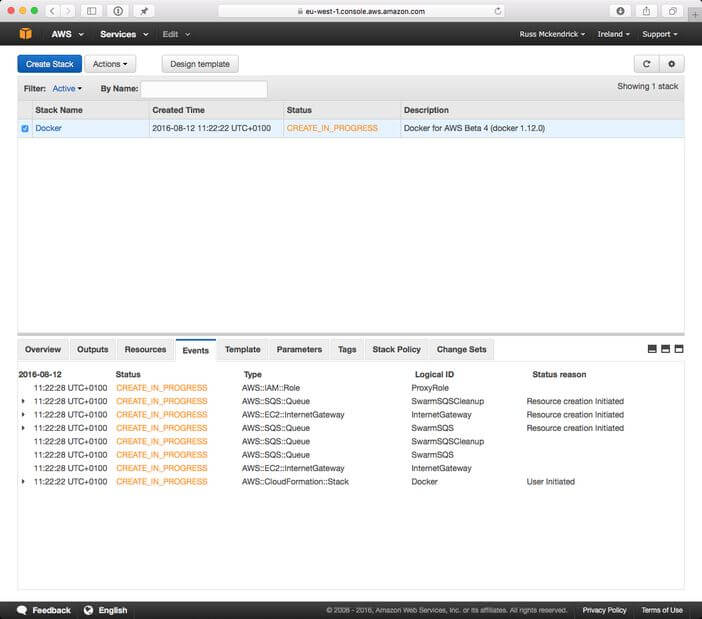
Task: Open the Active filter dropdown
Action: tap(67, 89)
